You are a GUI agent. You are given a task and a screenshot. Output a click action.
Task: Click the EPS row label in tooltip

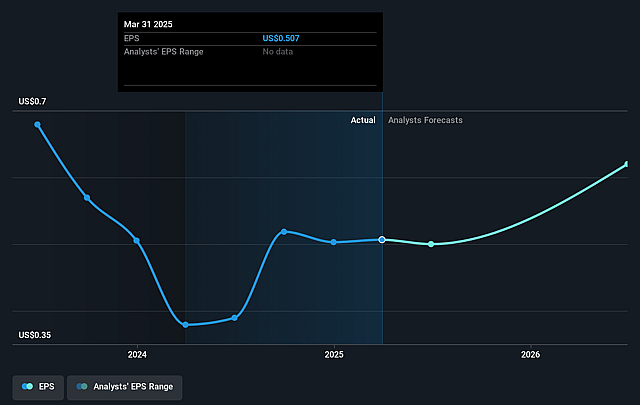tap(131, 38)
